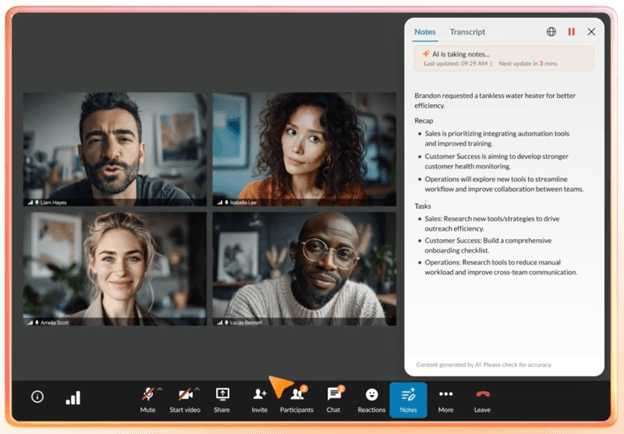The width and height of the screenshot is (624, 434).
Task: Click the globe language icon
Action: (551, 32)
